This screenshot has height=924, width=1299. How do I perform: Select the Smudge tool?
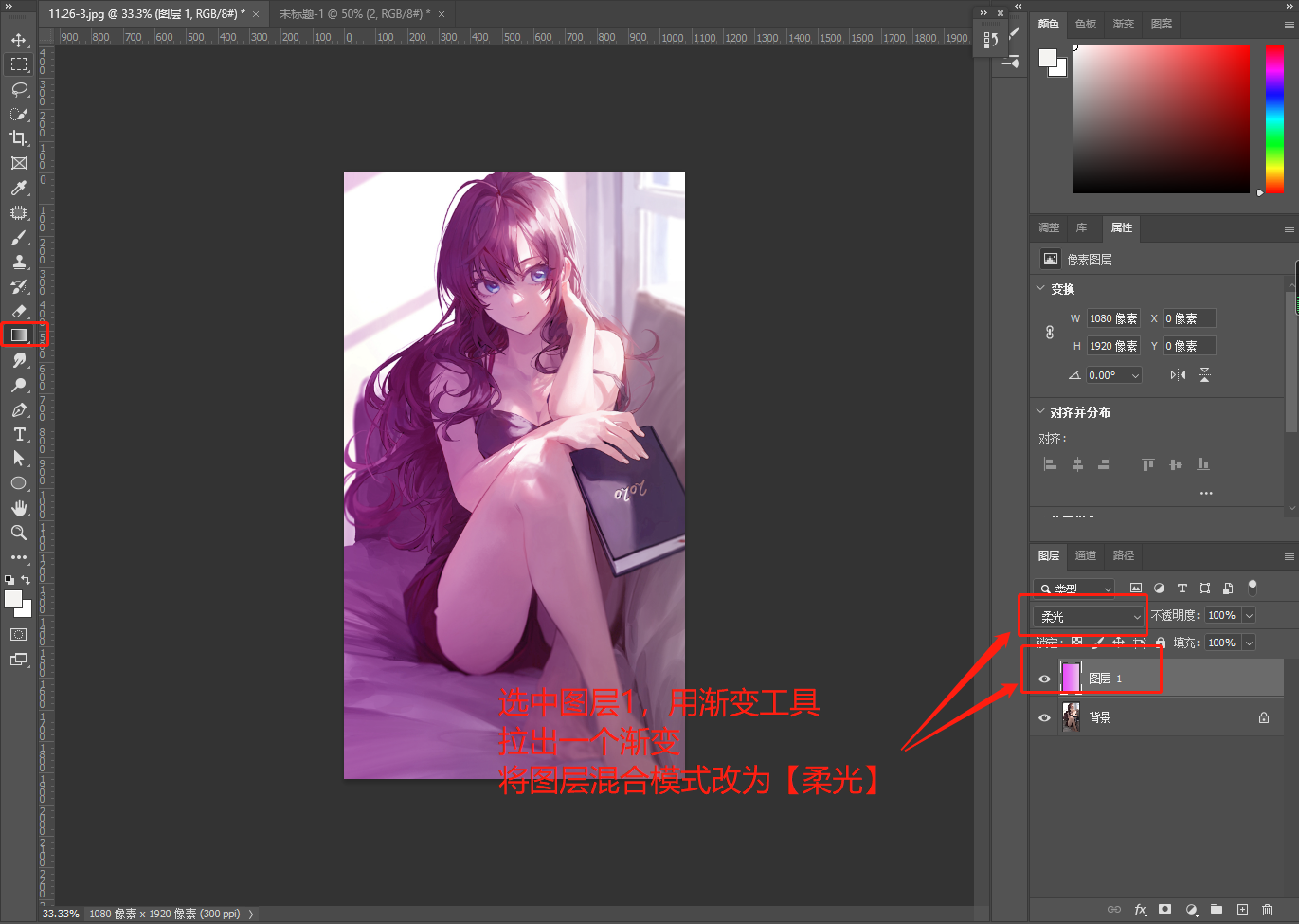(x=19, y=360)
